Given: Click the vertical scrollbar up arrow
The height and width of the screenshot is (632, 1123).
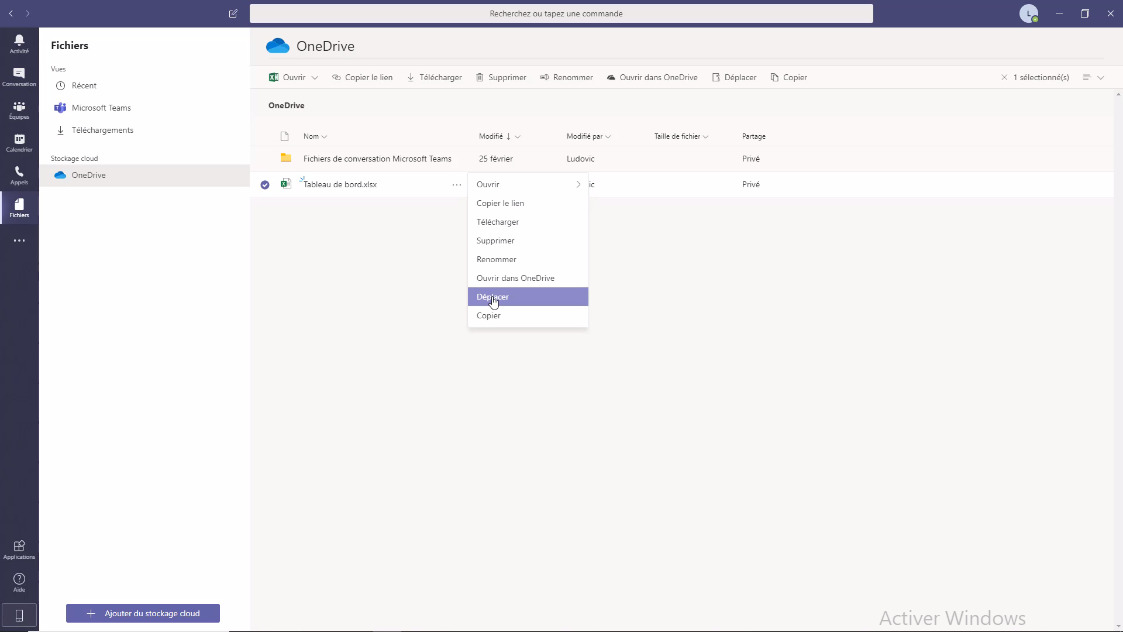Looking at the screenshot, I should click(1118, 95).
